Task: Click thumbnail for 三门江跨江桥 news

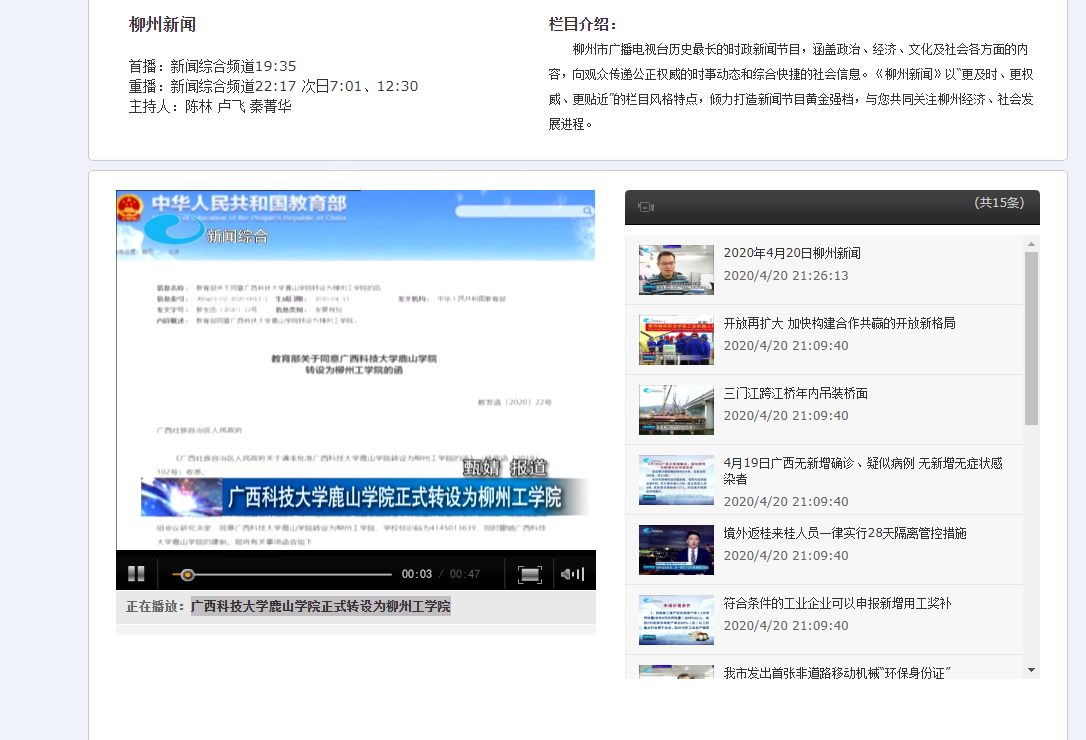Action: [x=676, y=409]
